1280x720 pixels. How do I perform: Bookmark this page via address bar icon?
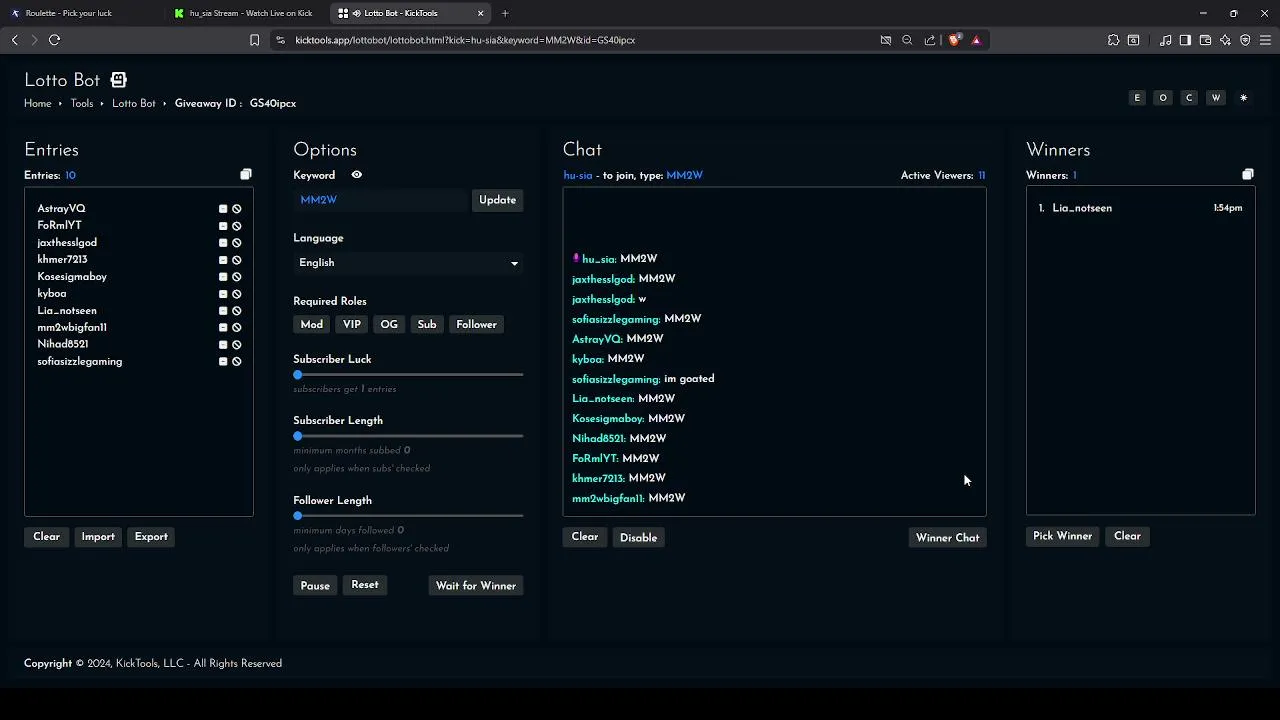tap(254, 40)
